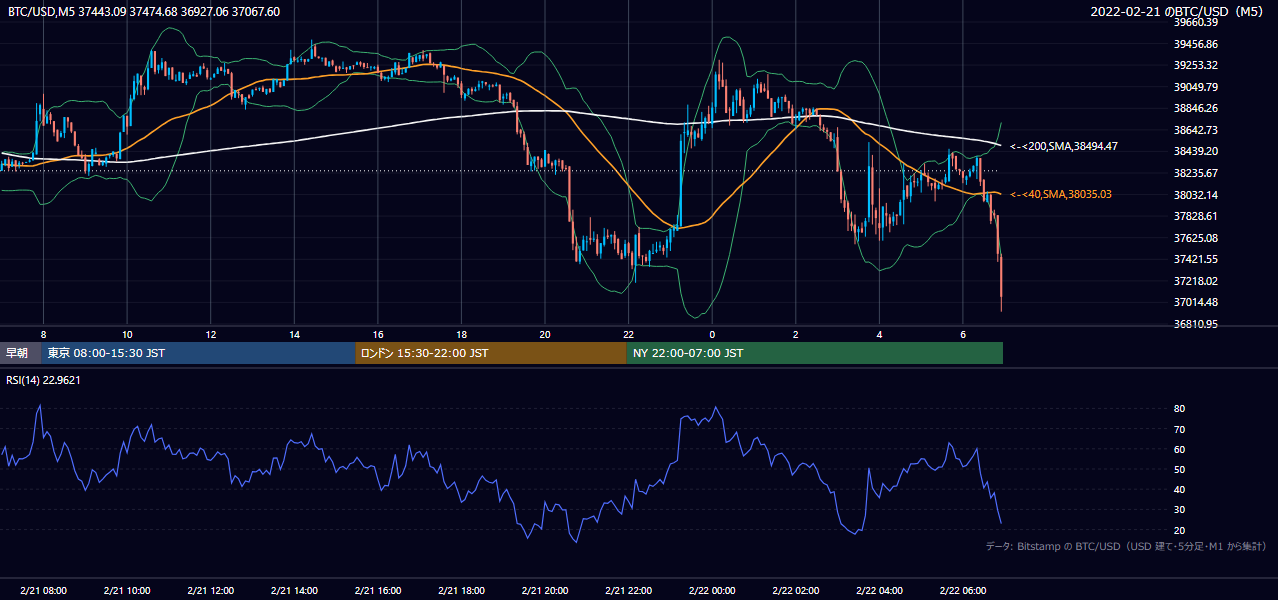
Task: Click price axis value 37625.08
Action: [x=1195, y=238]
